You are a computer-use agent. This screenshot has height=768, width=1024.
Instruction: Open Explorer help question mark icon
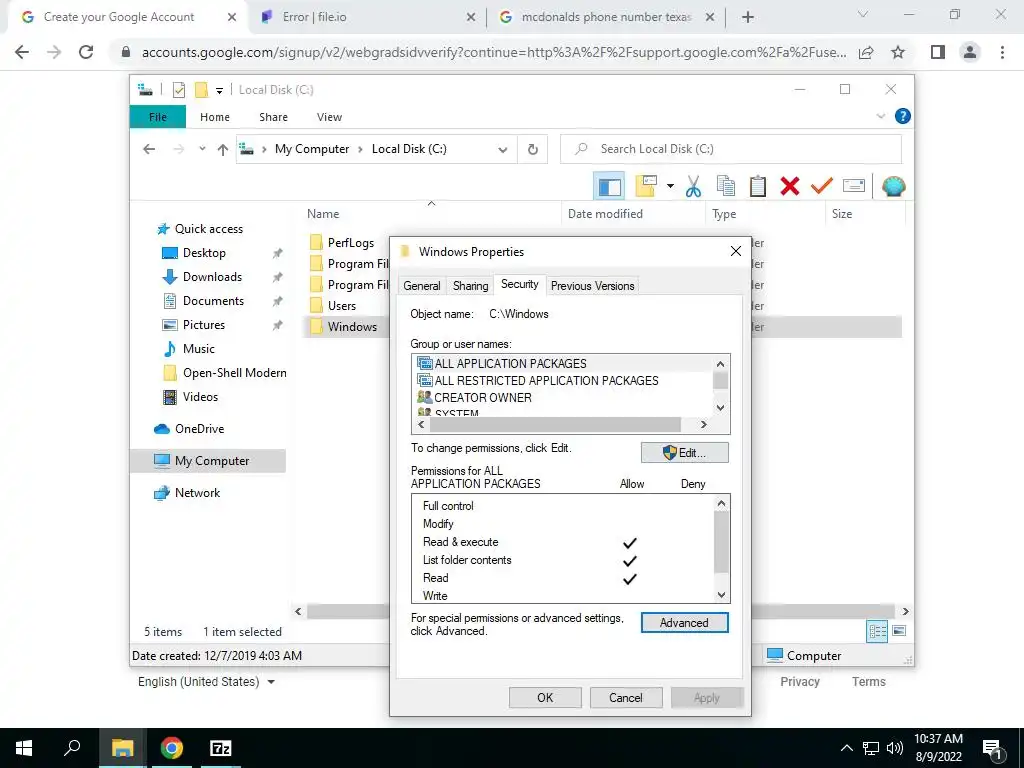(903, 116)
